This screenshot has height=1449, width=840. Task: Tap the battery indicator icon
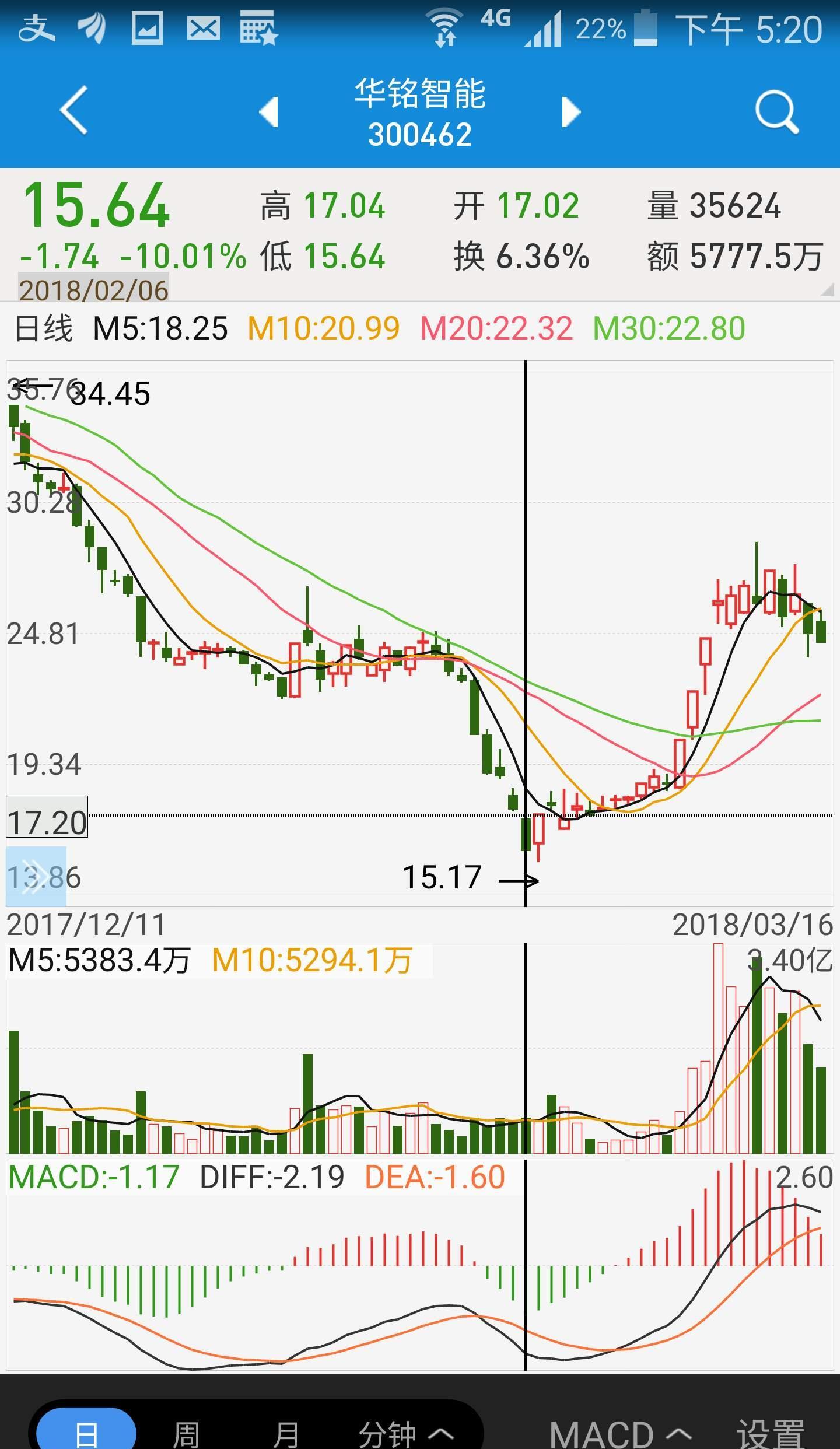[645, 27]
